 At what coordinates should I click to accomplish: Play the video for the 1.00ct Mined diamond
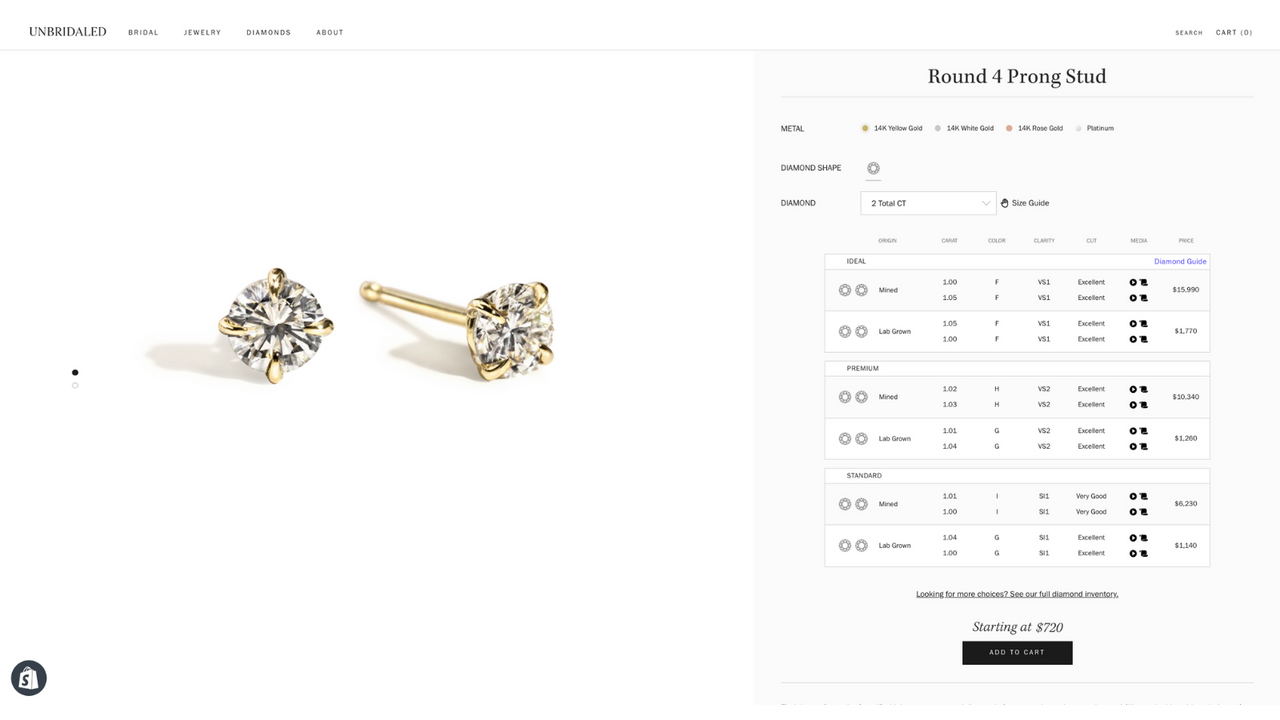(x=1132, y=282)
